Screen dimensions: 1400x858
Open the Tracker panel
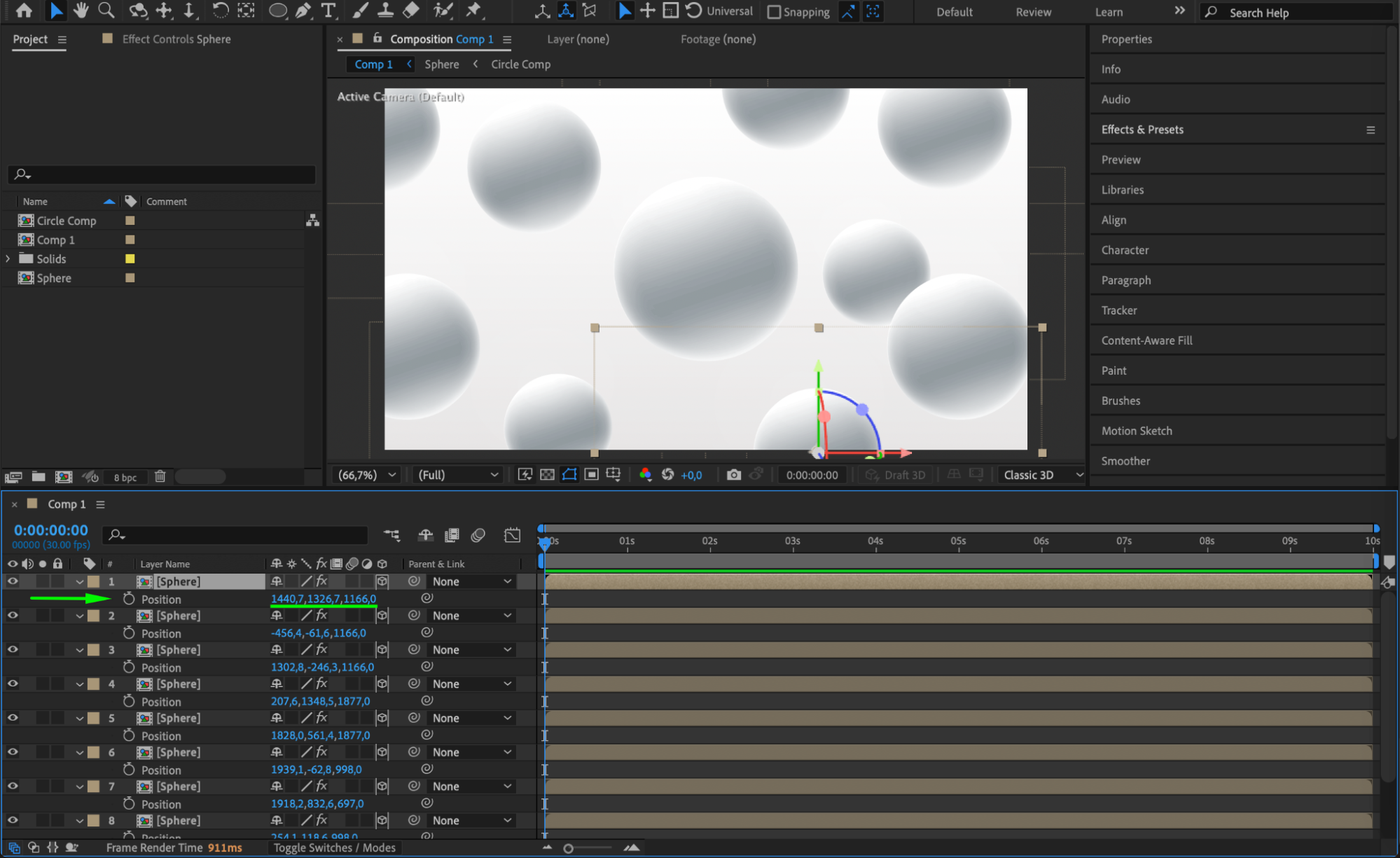coord(1118,310)
